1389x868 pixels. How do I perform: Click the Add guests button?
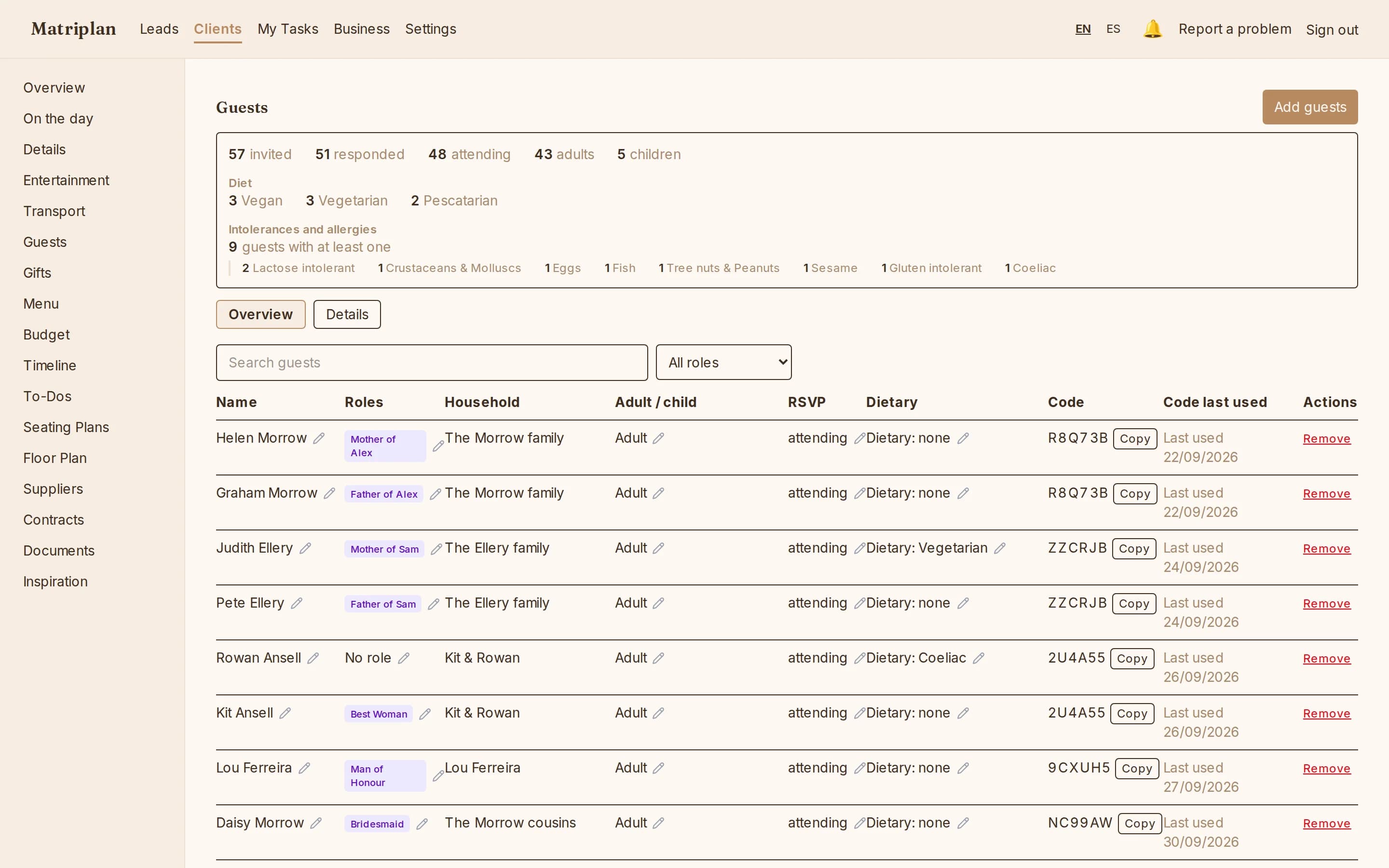1310,107
